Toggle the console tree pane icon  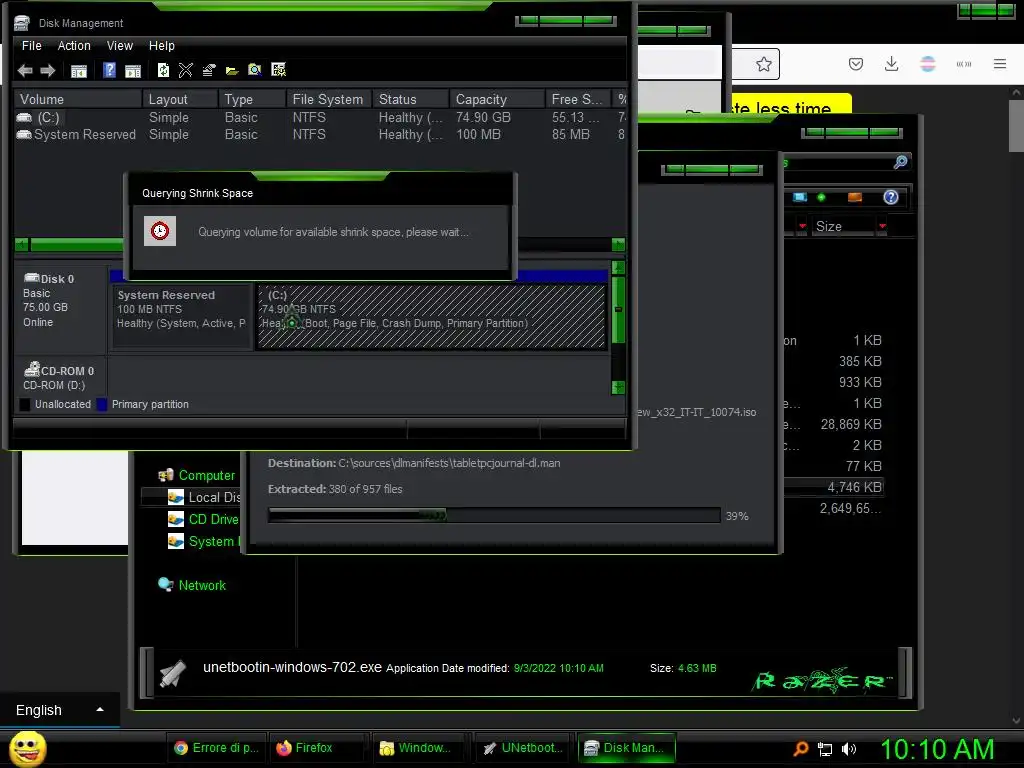point(78,71)
